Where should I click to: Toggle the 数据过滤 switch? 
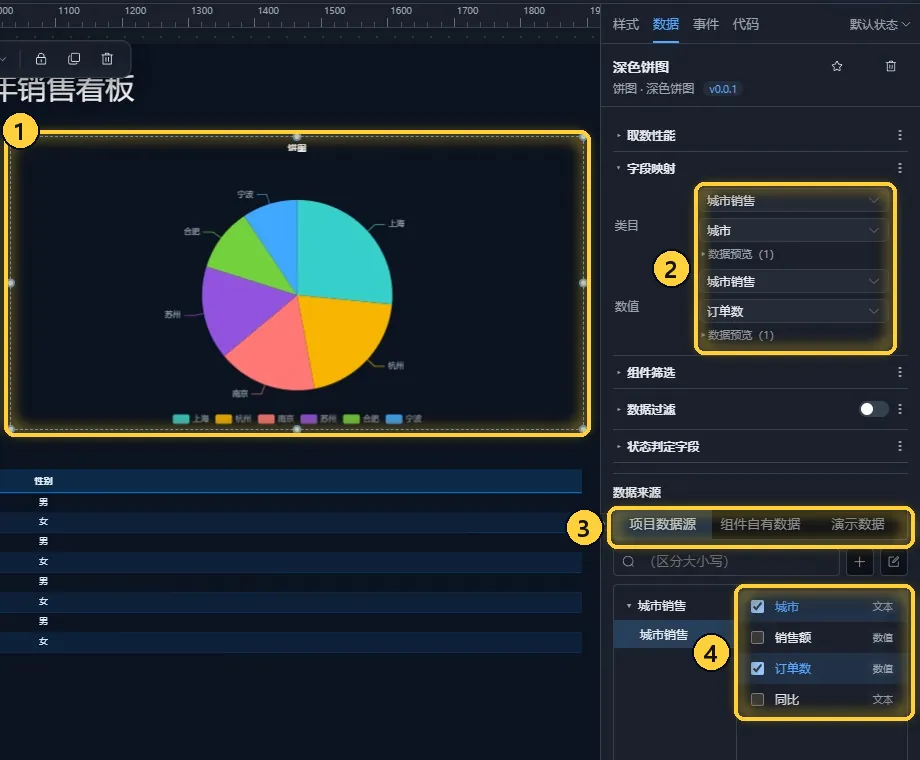click(873, 409)
